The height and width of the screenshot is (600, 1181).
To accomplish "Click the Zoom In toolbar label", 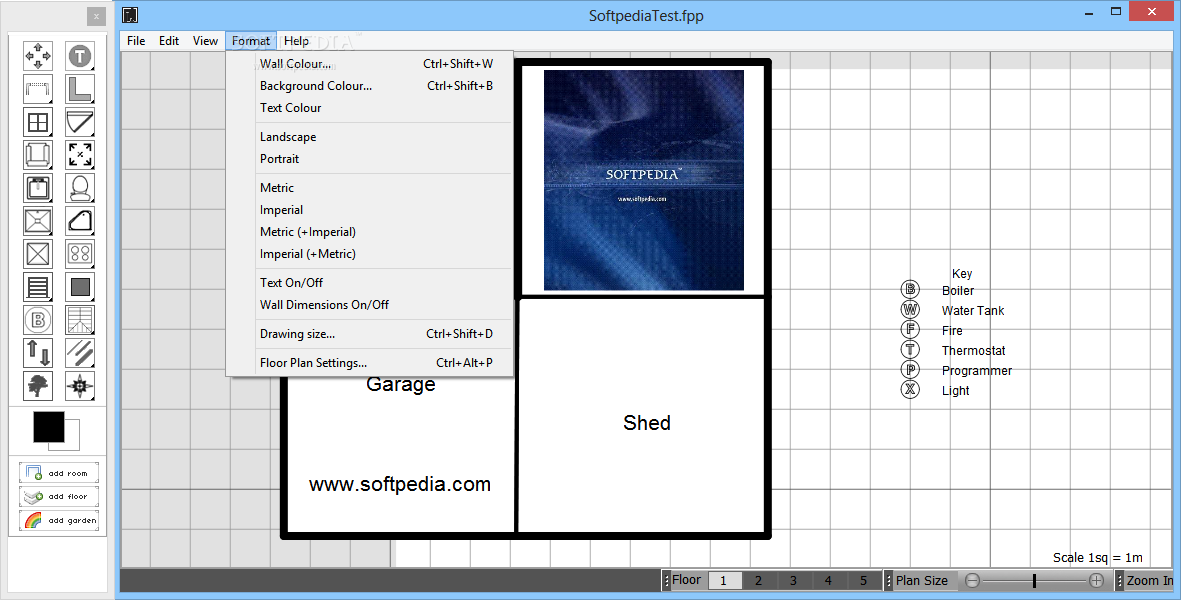I will (1150, 580).
